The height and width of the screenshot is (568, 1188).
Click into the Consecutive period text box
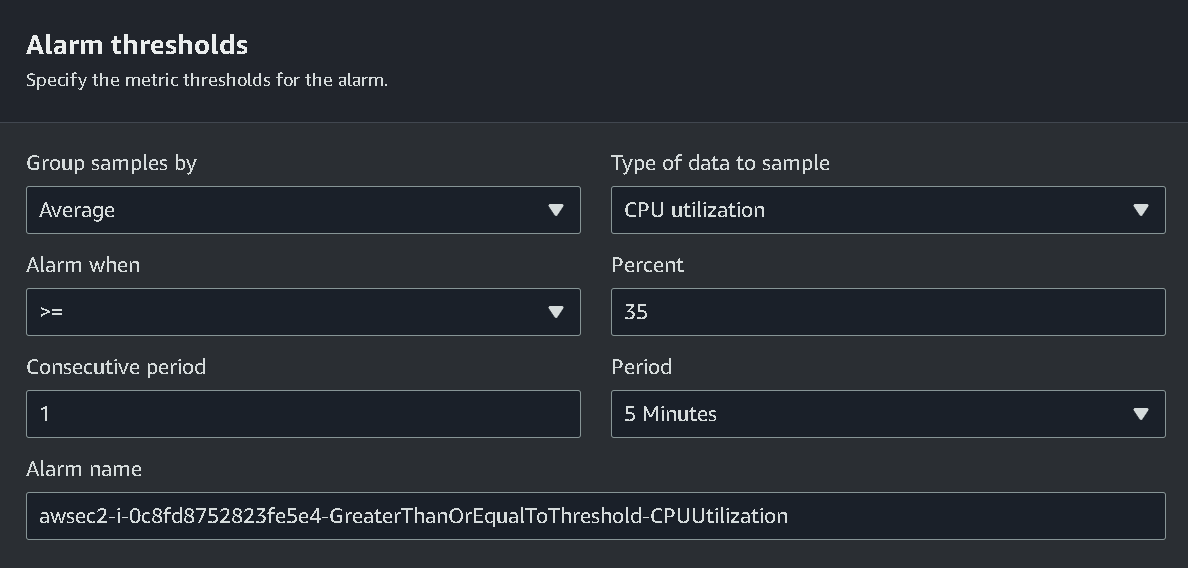point(303,414)
